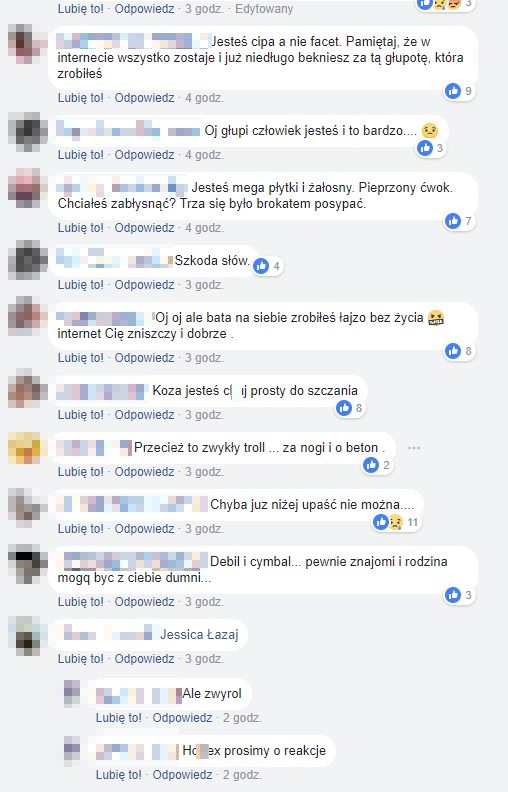This screenshot has height=792, width=508.
Task: Click the avatar beside the 'Przecież to zwykły troll' comment
Action: click(x=25, y=449)
